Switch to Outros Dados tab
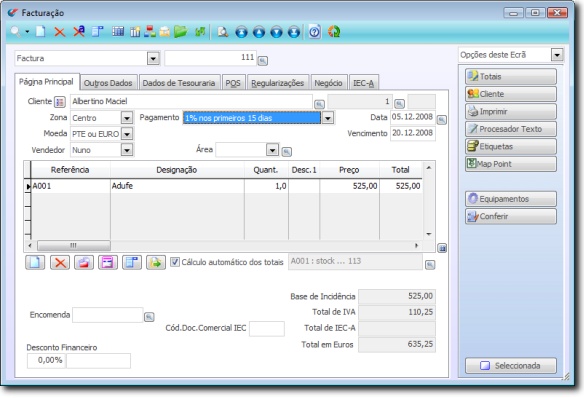The height and width of the screenshot is (398, 584). pyautogui.click(x=108, y=83)
